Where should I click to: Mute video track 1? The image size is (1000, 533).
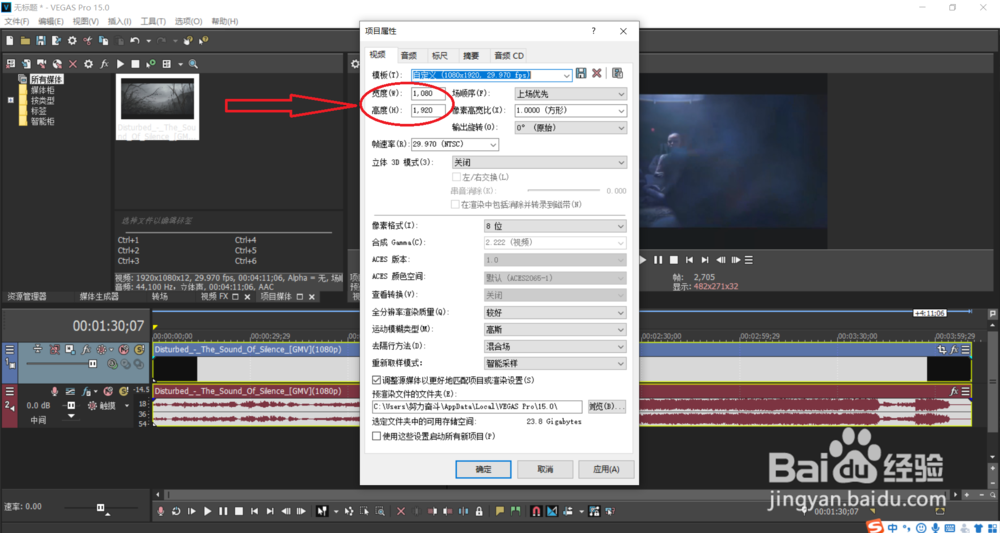124,349
